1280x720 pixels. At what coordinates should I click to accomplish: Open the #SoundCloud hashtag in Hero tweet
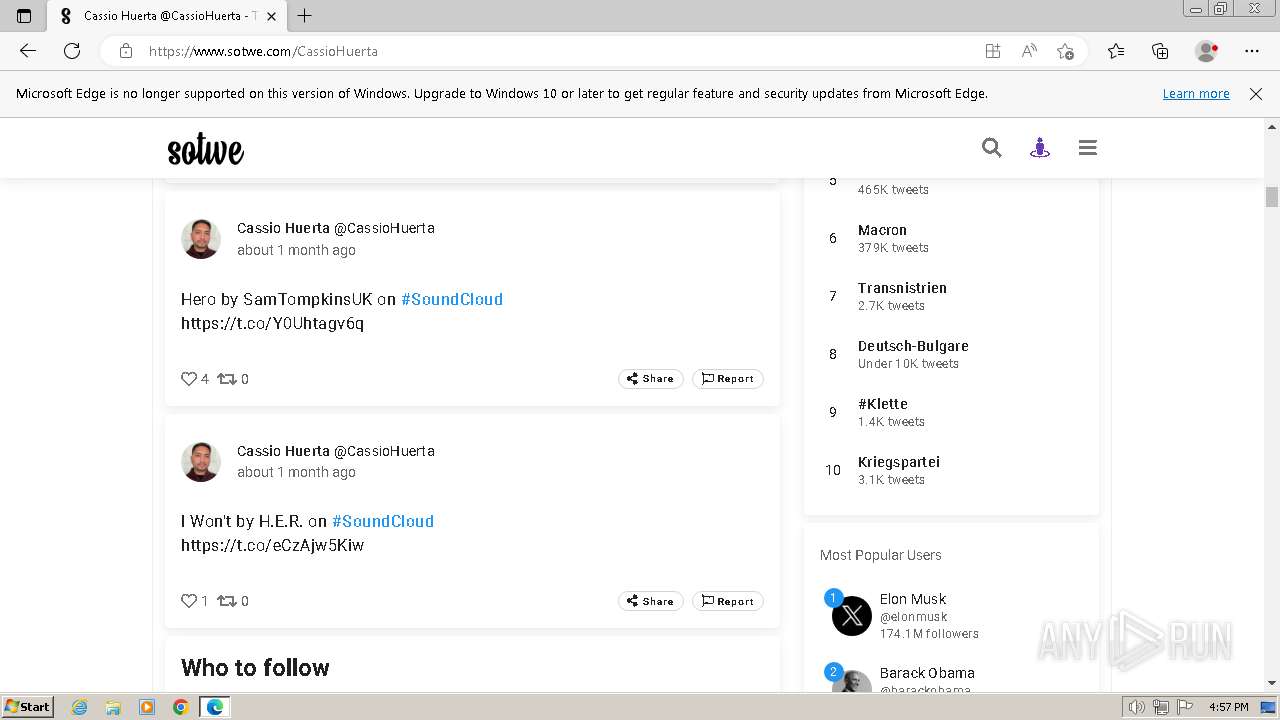[x=452, y=299]
